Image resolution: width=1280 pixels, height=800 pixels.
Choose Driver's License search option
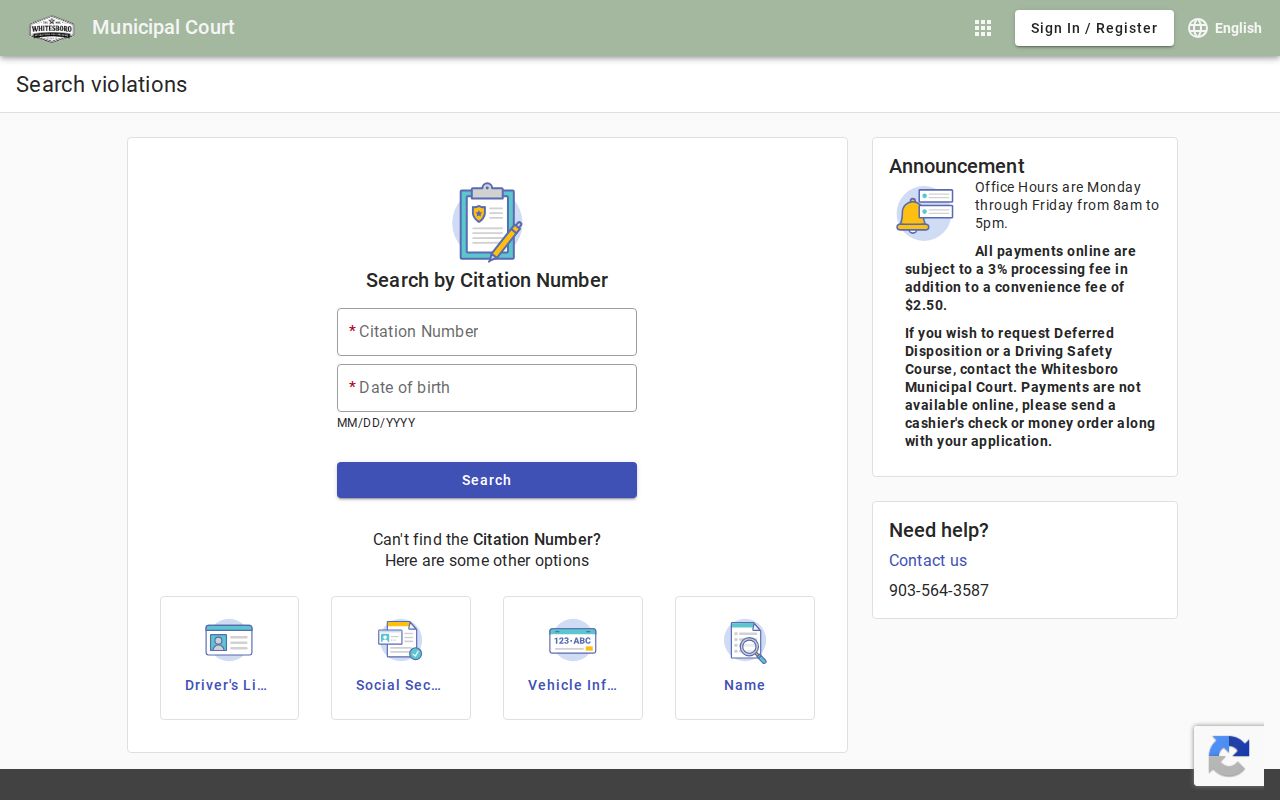pyautogui.click(x=229, y=658)
